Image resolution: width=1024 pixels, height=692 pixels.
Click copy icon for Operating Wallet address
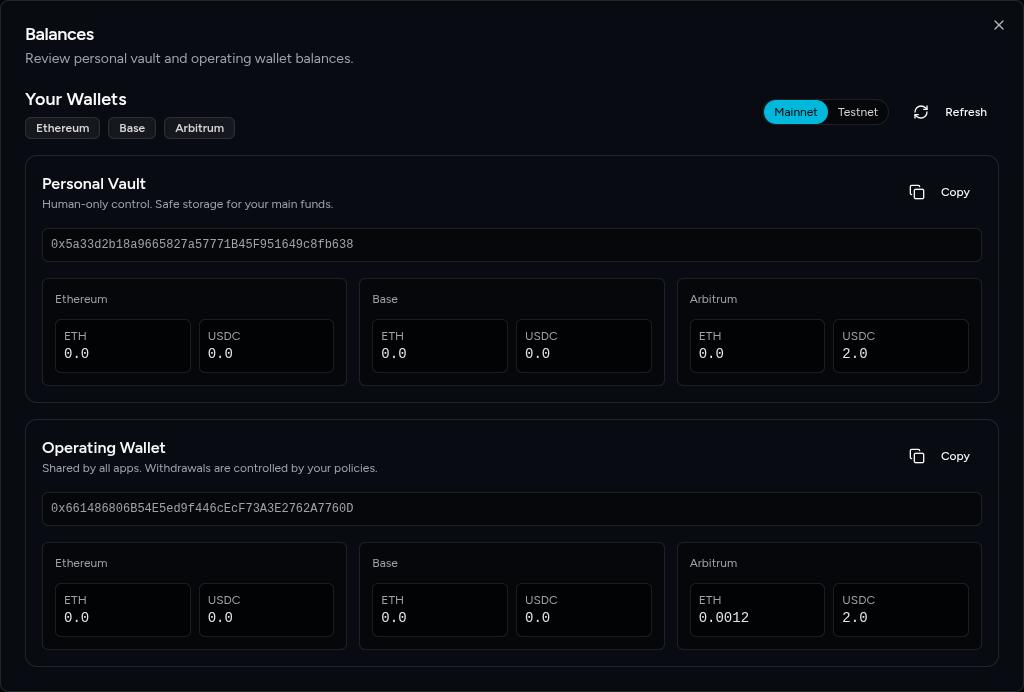(917, 456)
